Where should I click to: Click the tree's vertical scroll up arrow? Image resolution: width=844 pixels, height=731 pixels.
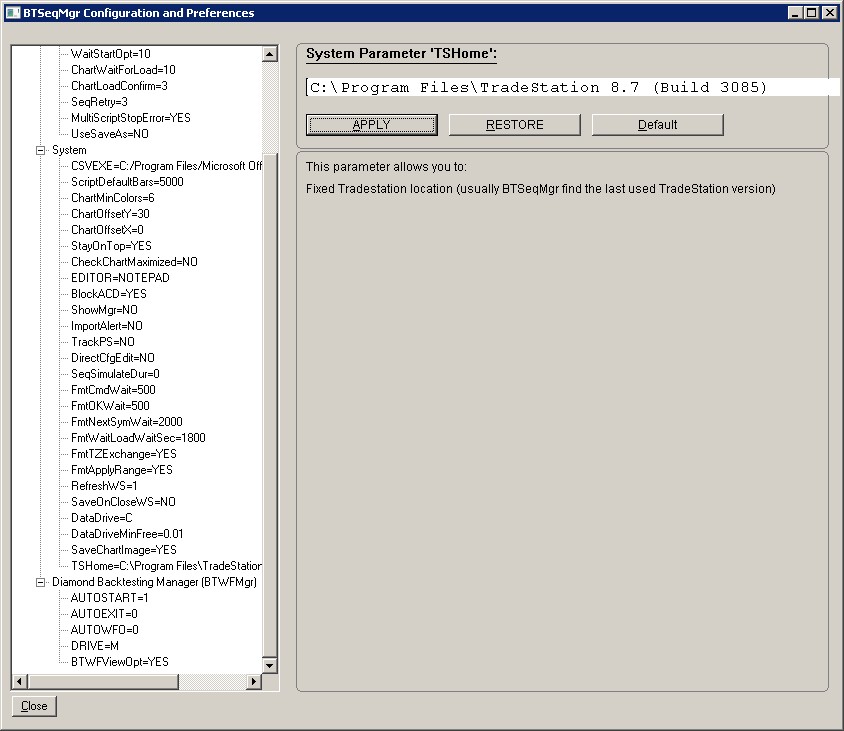click(270, 54)
